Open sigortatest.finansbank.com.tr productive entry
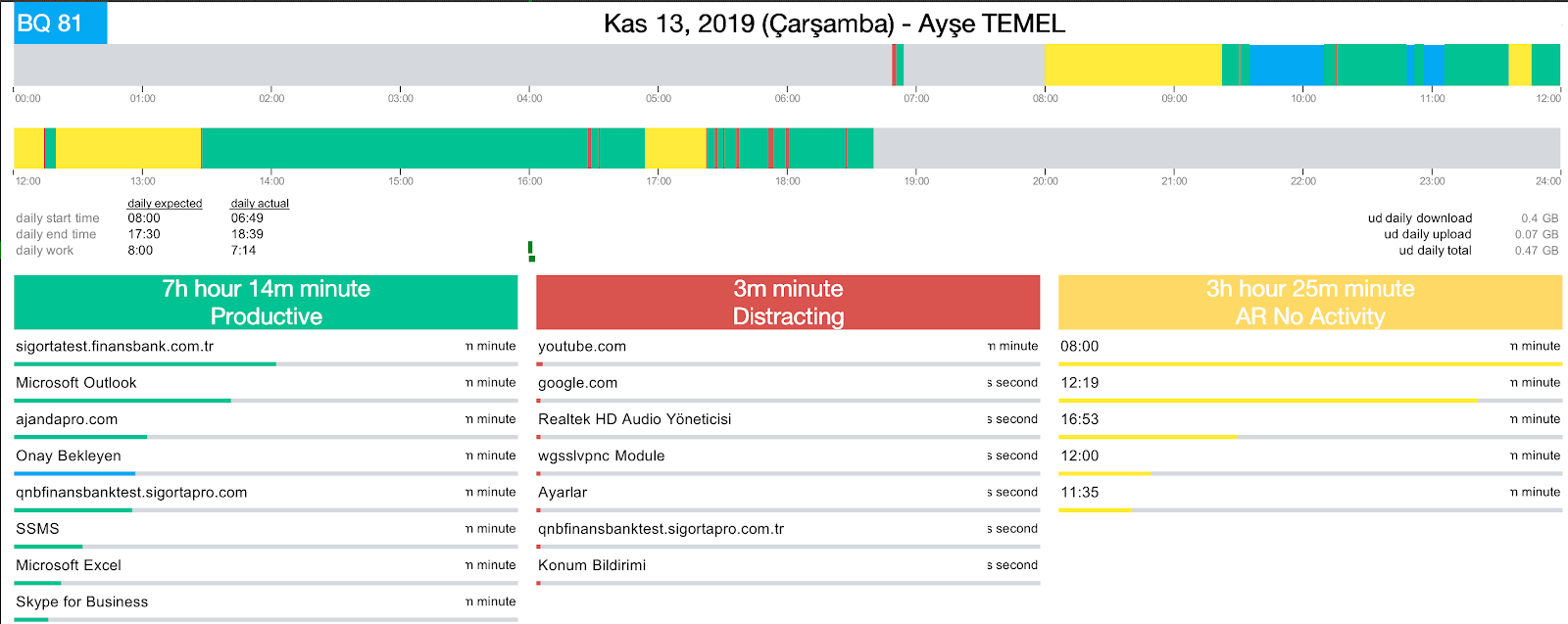Screen dimensions: 1568x624 115,347
